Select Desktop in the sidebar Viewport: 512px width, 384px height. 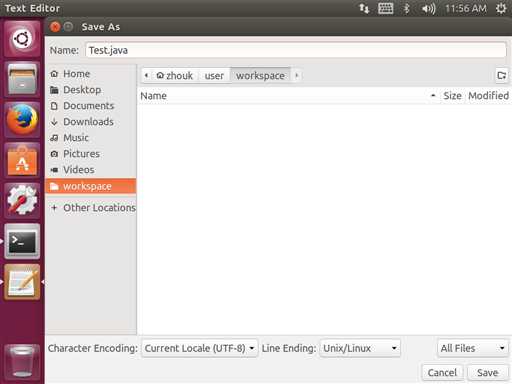click(91, 90)
